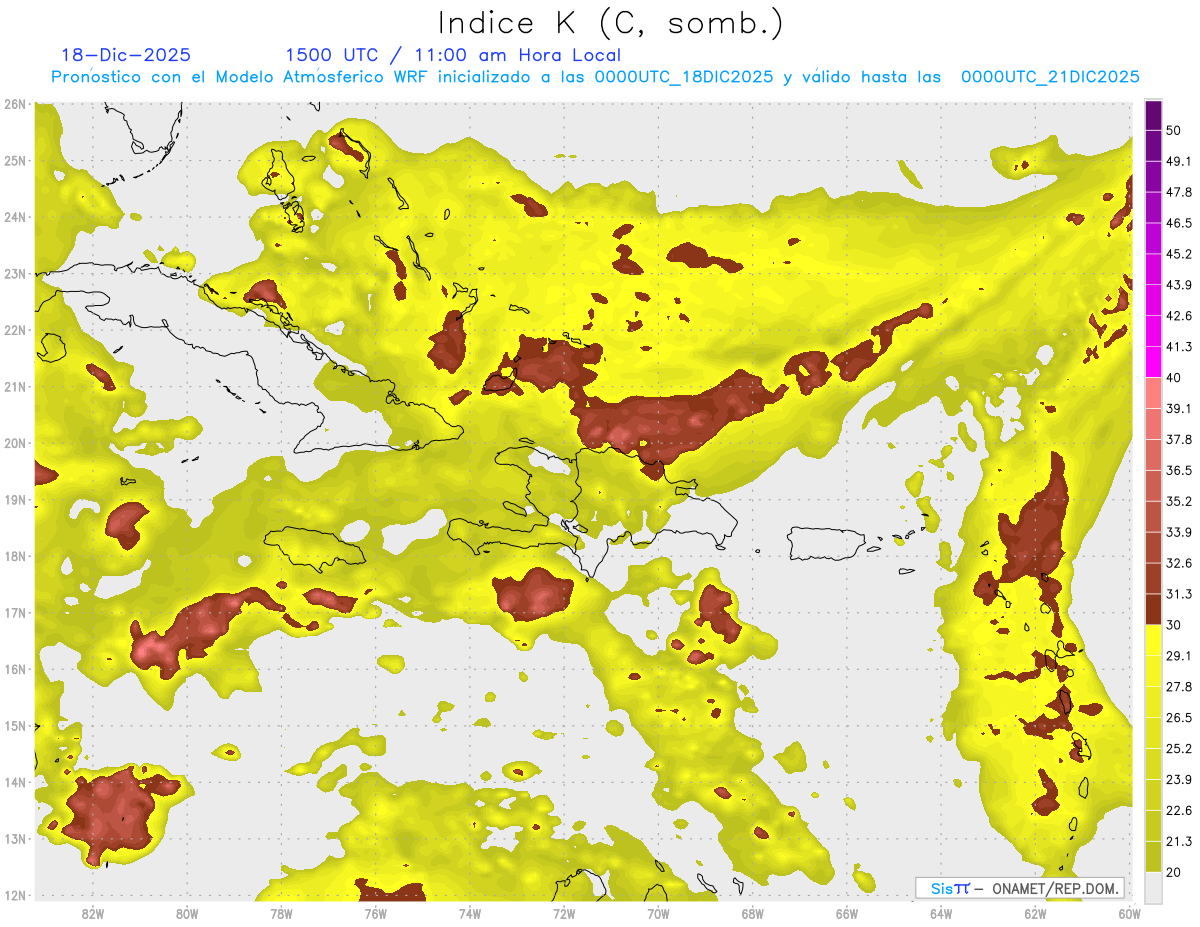Screen dimensions: 1200x927
Task: Select the '19N' latitude axis label
Action: click(14, 499)
